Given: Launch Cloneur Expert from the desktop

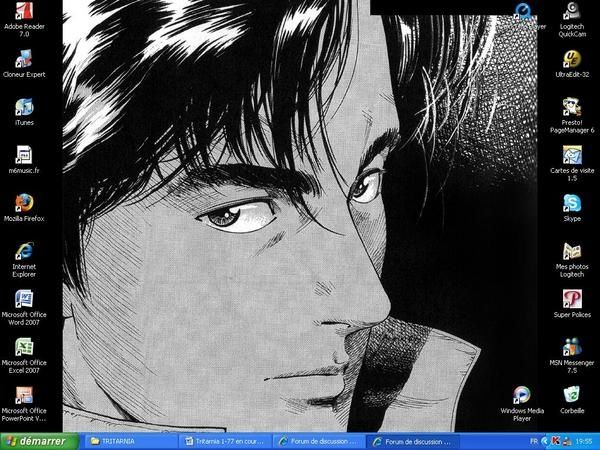Looking at the screenshot, I should (x=24, y=64).
